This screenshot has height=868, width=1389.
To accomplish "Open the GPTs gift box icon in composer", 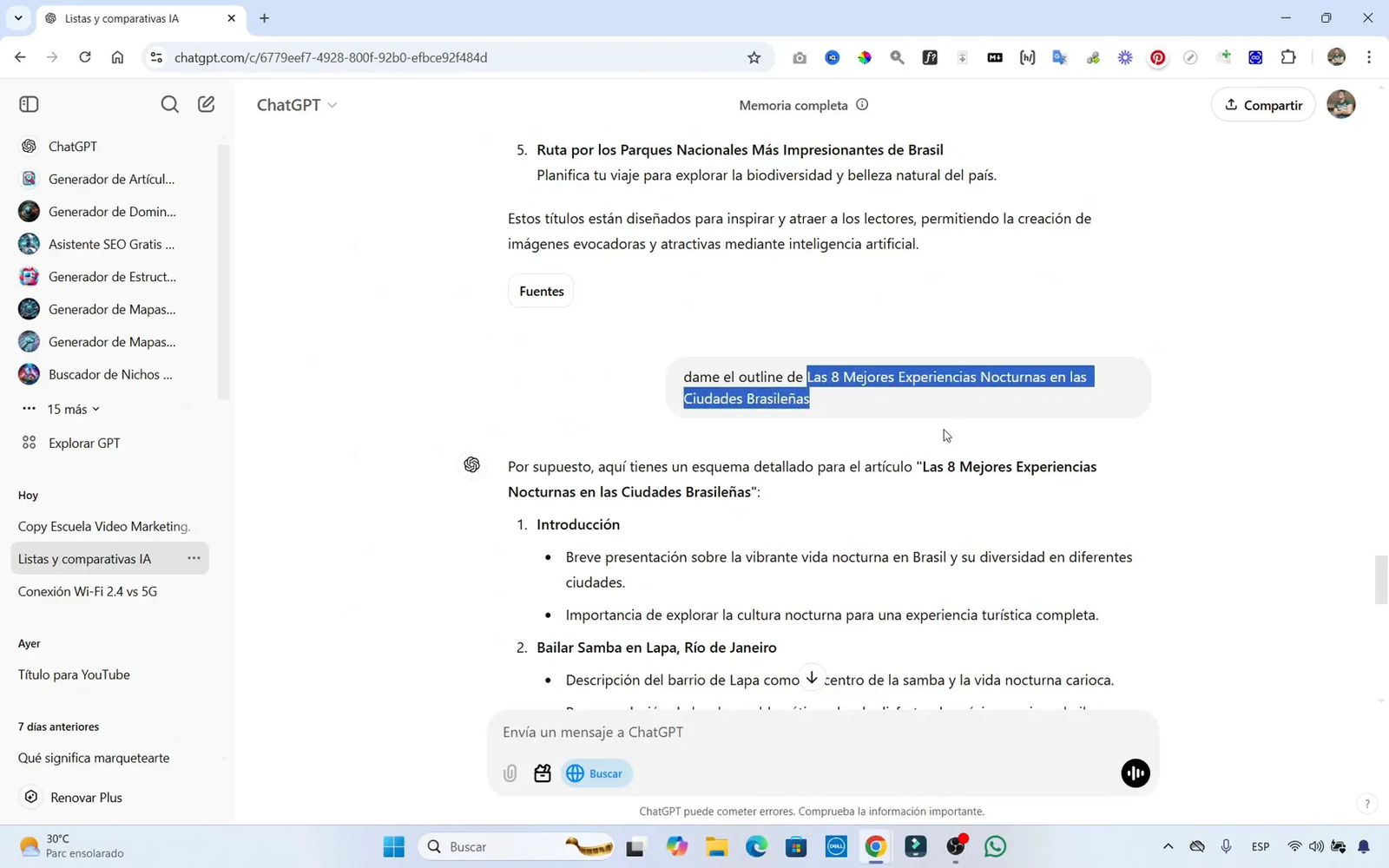I will 543,773.
